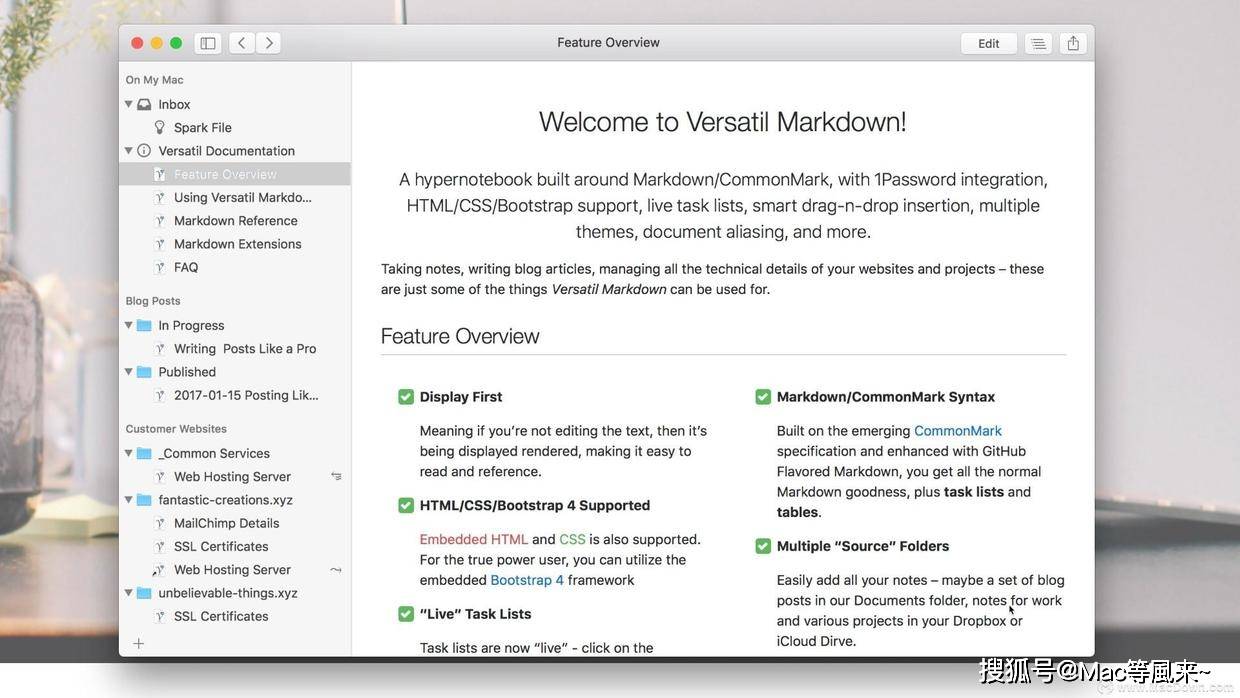The height and width of the screenshot is (698, 1240).
Task: Click the "Customer Websites" sidebar section label
Action: (176, 429)
